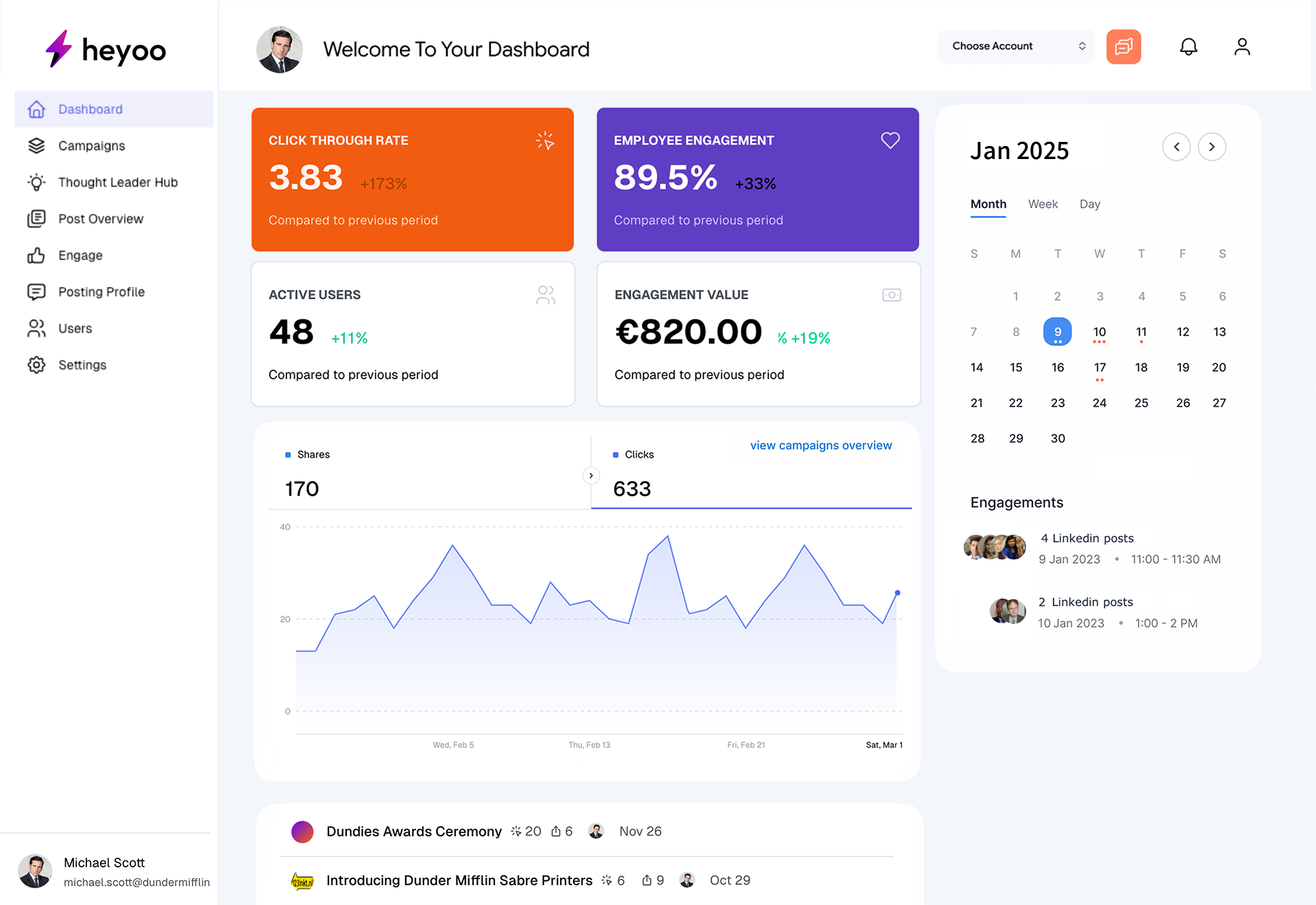Open view campaigns overview link
Screen dimensions: 1316x905
coord(820,446)
